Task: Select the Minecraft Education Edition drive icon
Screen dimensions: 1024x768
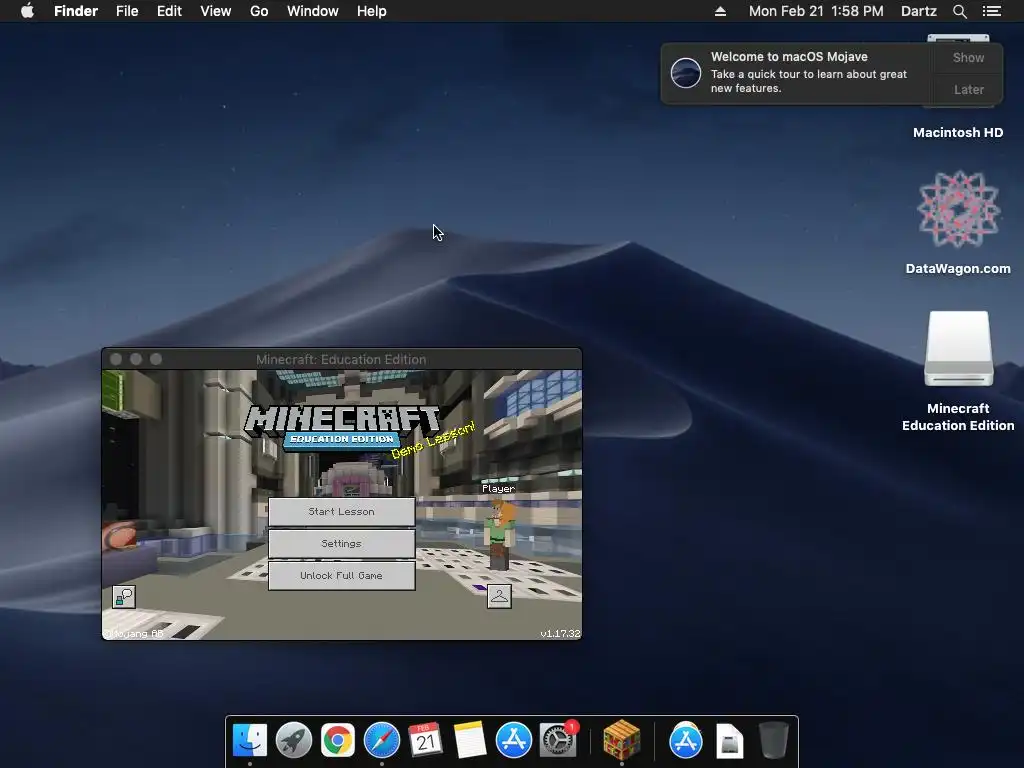Action: tap(958, 349)
